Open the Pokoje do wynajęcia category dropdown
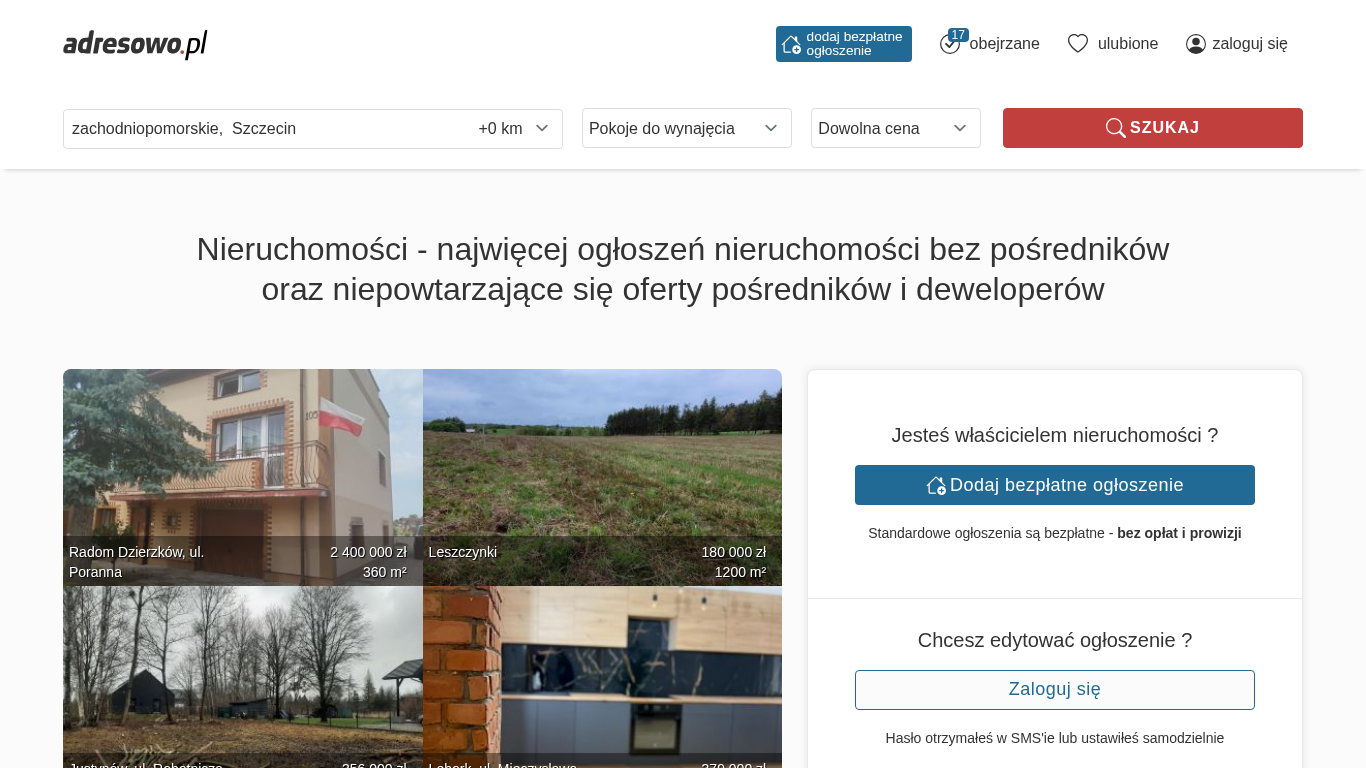1366x768 pixels. (686, 128)
